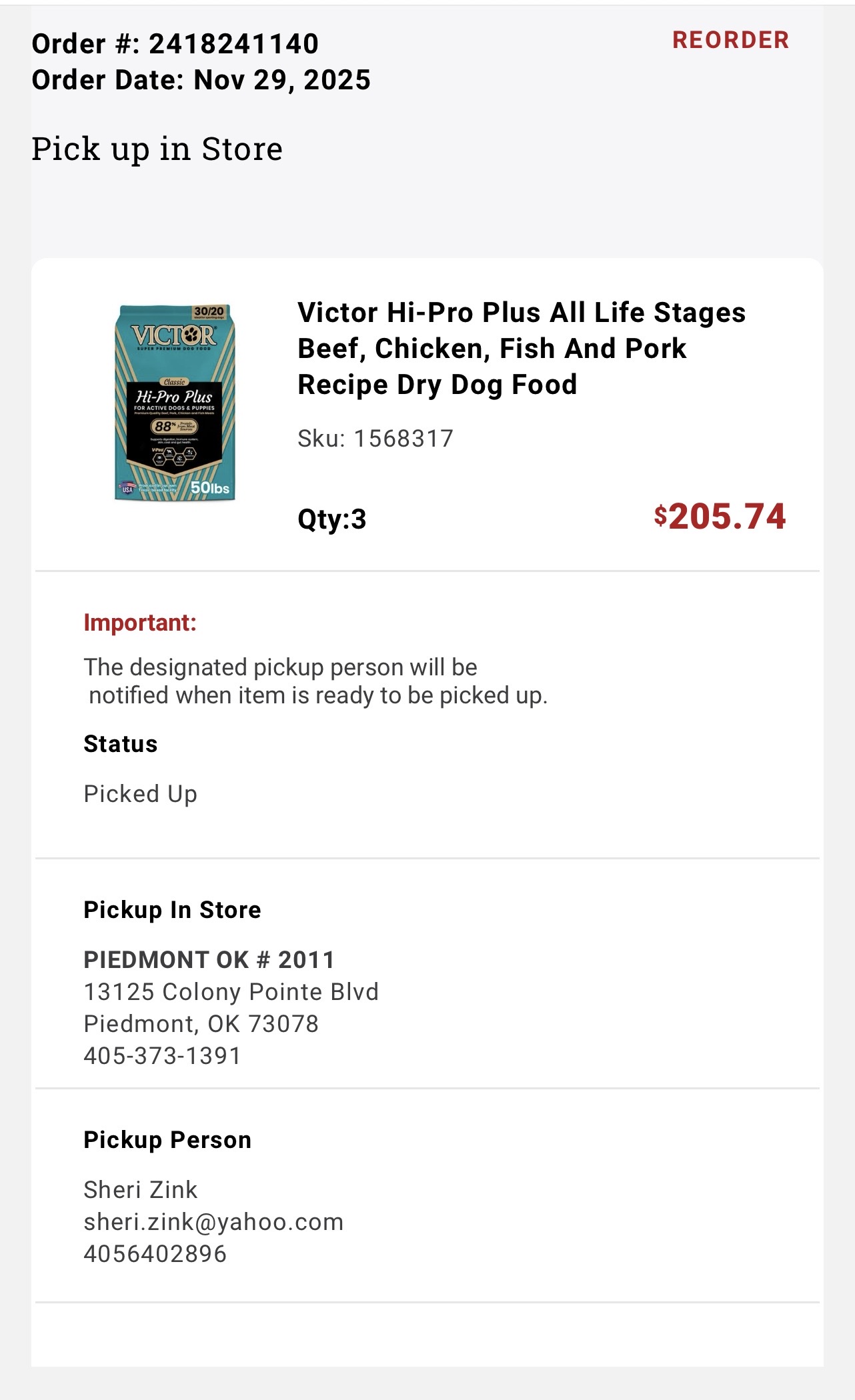Select the Sku 1568317 text
The height and width of the screenshot is (1400, 855).
pos(375,439)
